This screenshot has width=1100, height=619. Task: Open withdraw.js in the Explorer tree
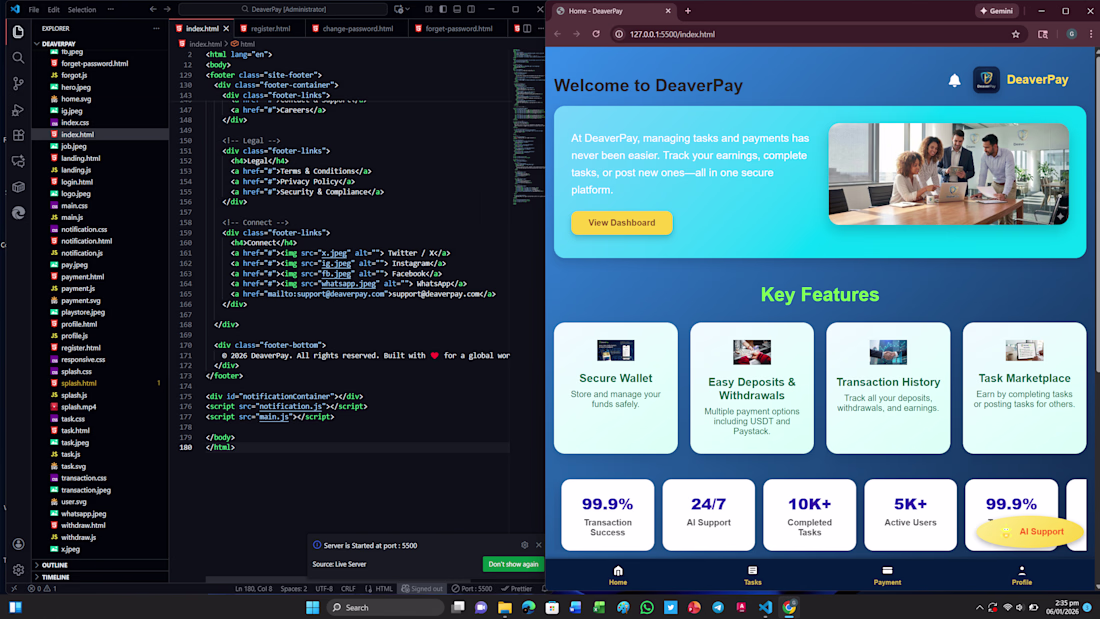79,537
